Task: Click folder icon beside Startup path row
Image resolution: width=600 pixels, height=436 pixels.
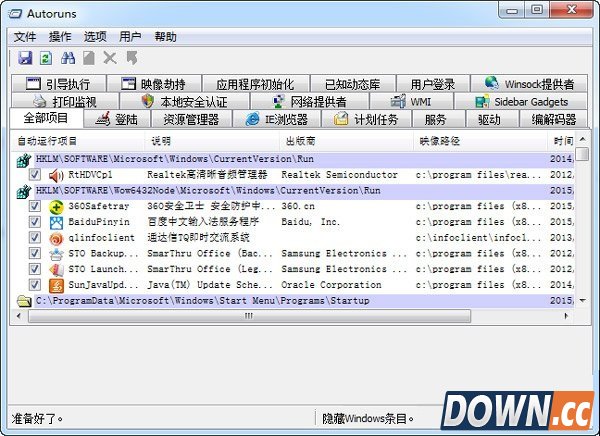Action: 24,301
